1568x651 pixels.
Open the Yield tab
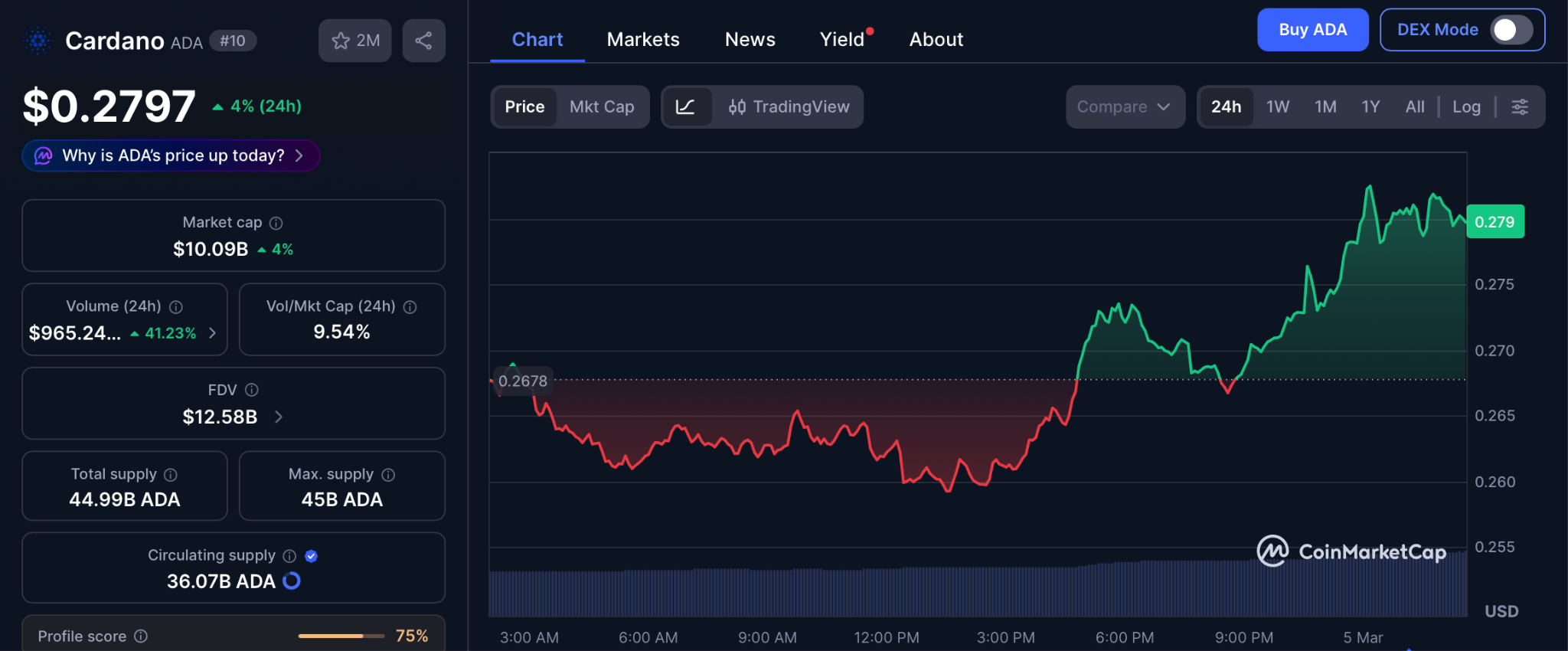point(841,40)
